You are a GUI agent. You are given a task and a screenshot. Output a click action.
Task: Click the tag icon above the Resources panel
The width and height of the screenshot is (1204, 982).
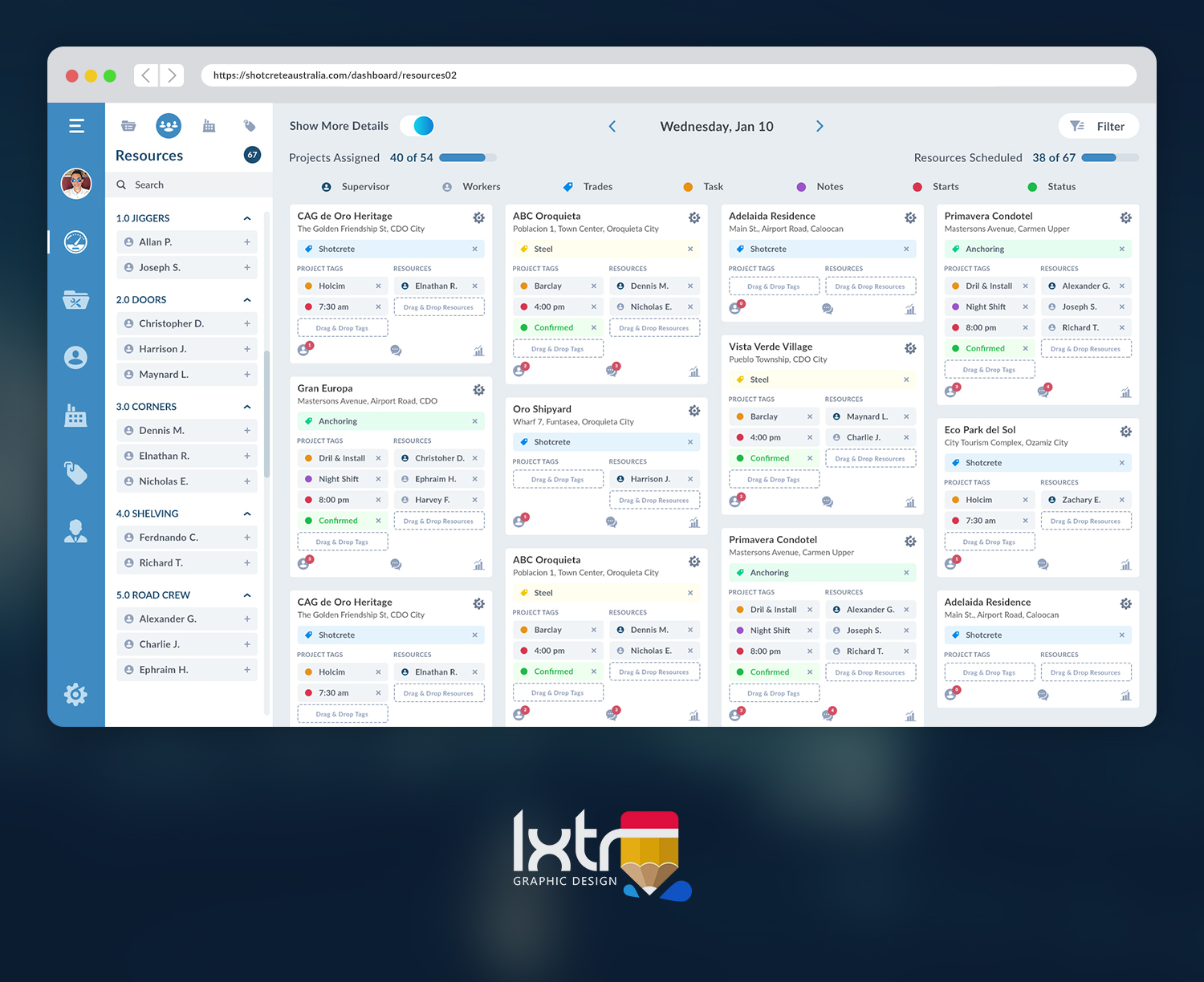pyautogui.click(x=249, y=125)
